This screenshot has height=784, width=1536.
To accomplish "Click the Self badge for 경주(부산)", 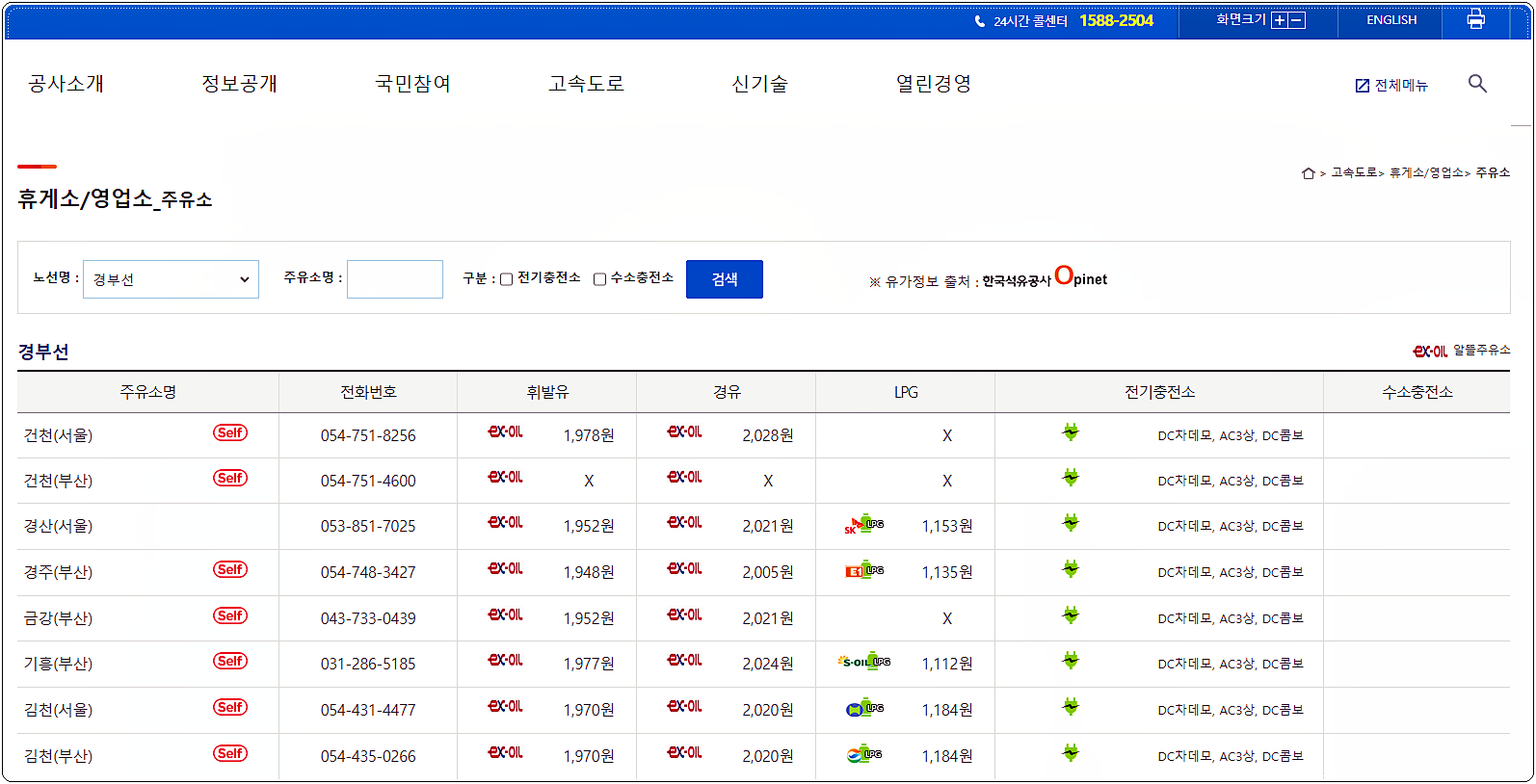I will pyautogui.click(x=230, y=569).
